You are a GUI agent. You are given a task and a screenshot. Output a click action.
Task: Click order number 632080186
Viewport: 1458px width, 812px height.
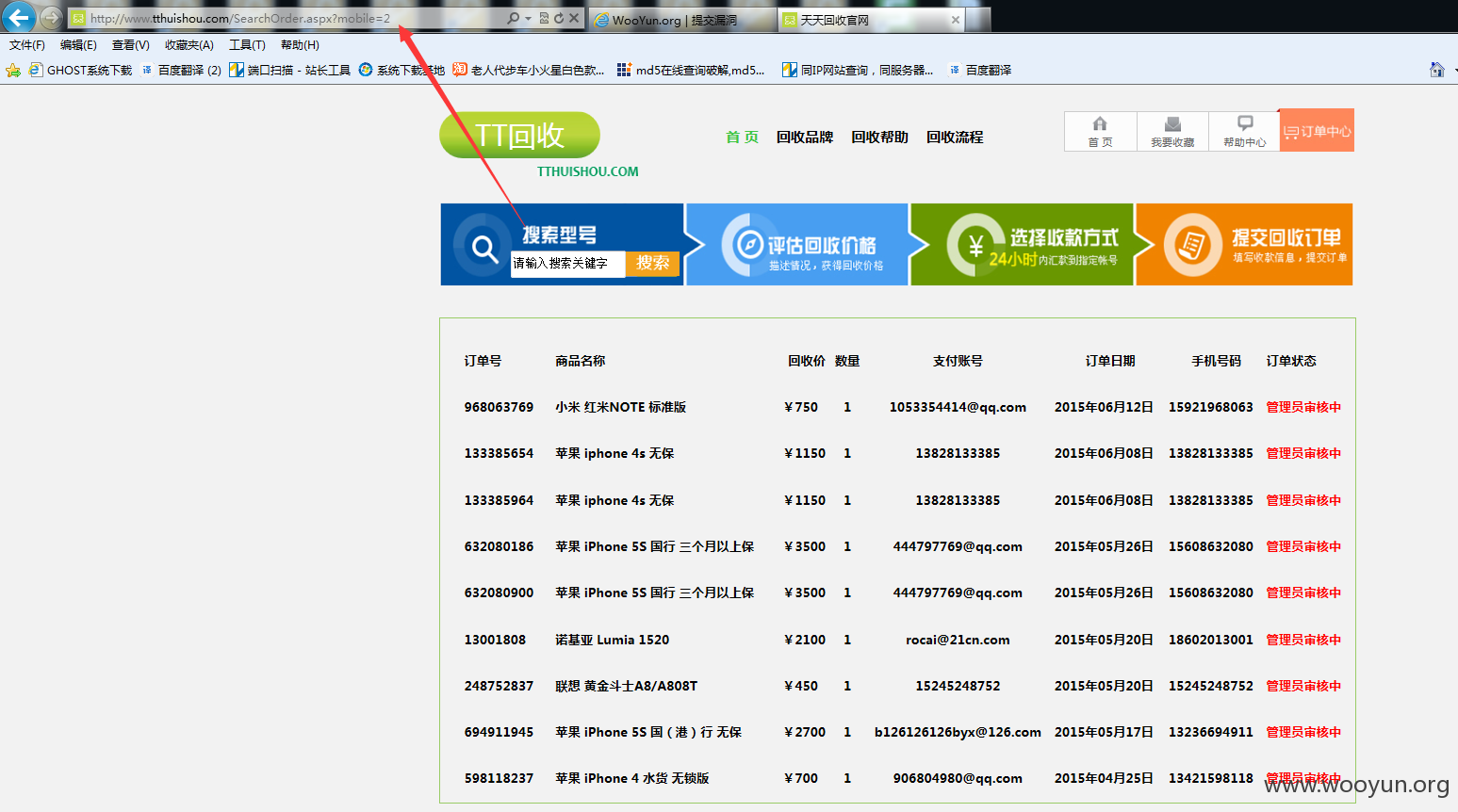(x=499, y=546)
